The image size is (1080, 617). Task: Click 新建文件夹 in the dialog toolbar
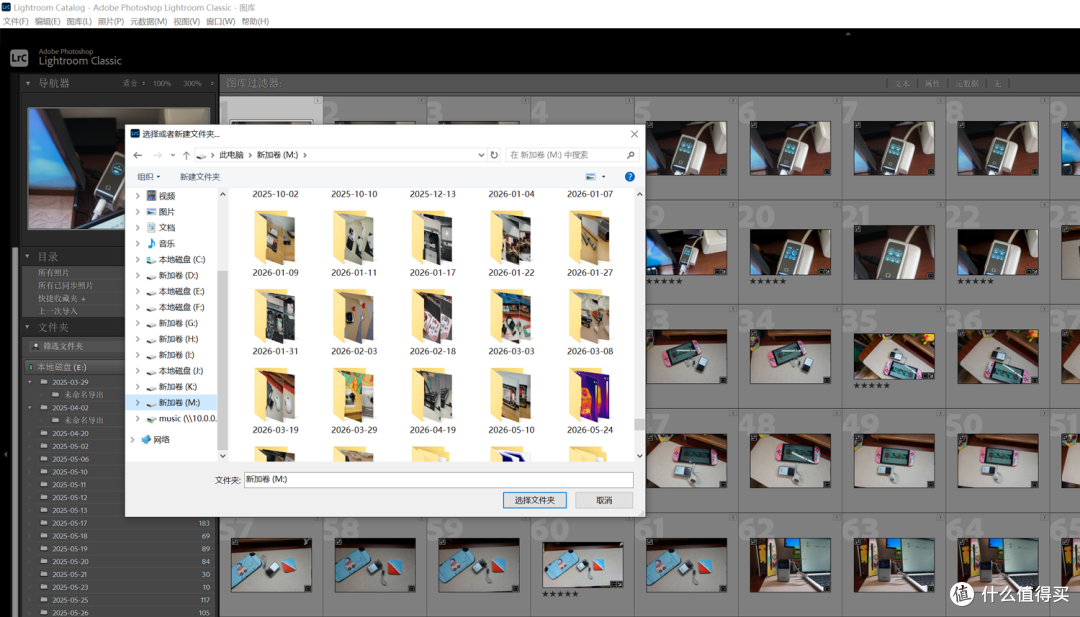pos(200,177)
